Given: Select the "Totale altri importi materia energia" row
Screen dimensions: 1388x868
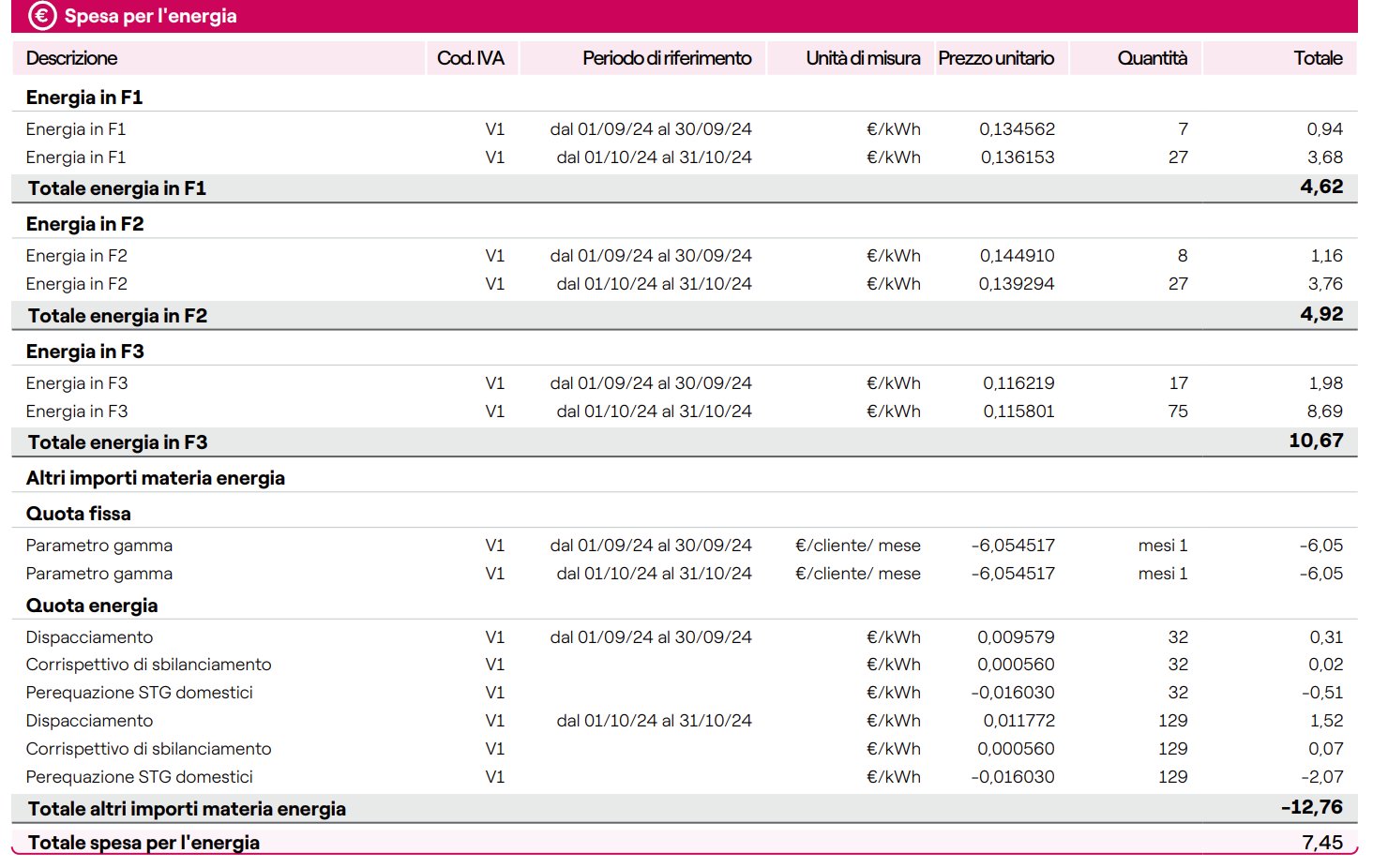Looking at the screenshot, I should 187,809.
